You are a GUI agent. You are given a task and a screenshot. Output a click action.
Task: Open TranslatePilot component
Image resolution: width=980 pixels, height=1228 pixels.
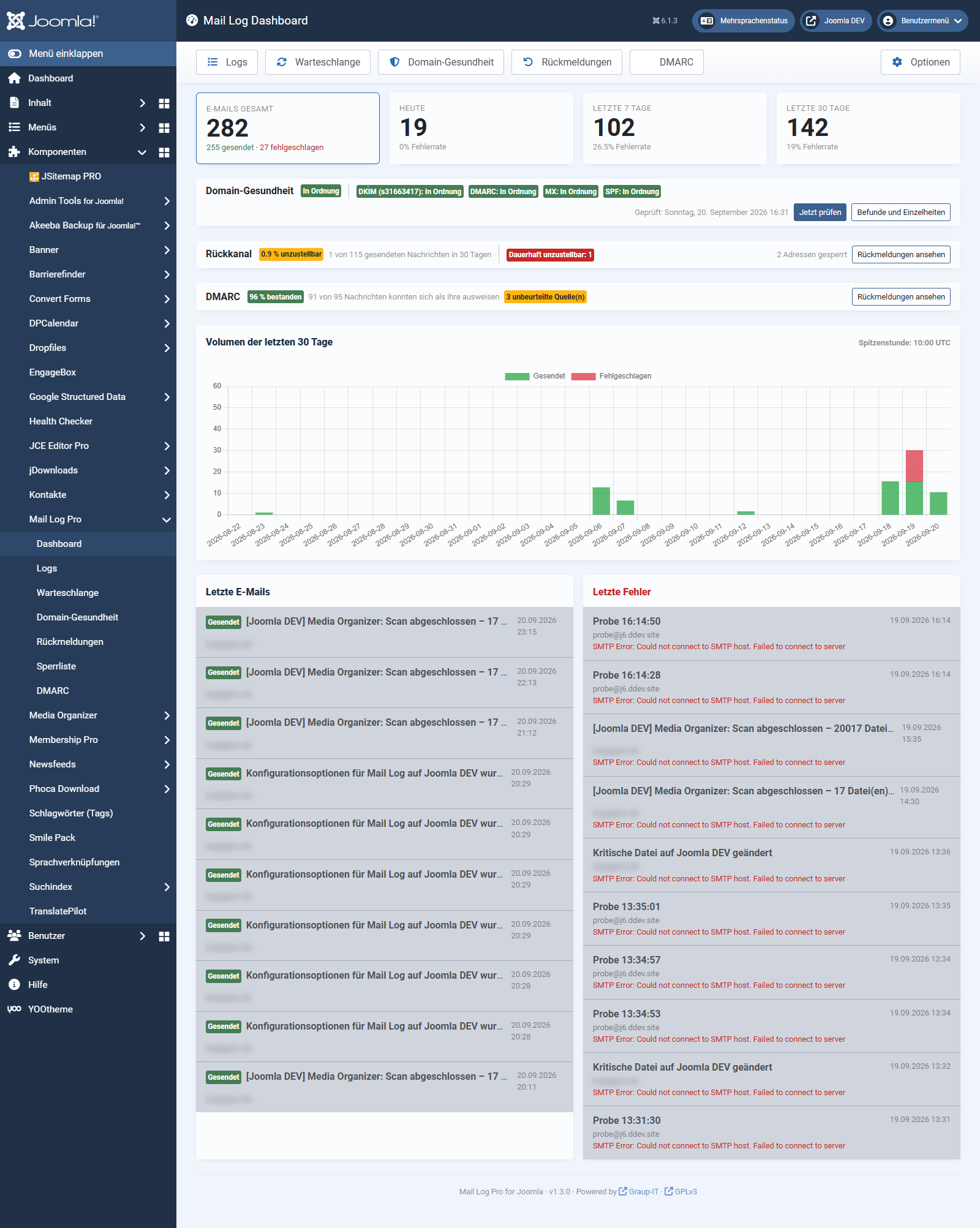58,911
